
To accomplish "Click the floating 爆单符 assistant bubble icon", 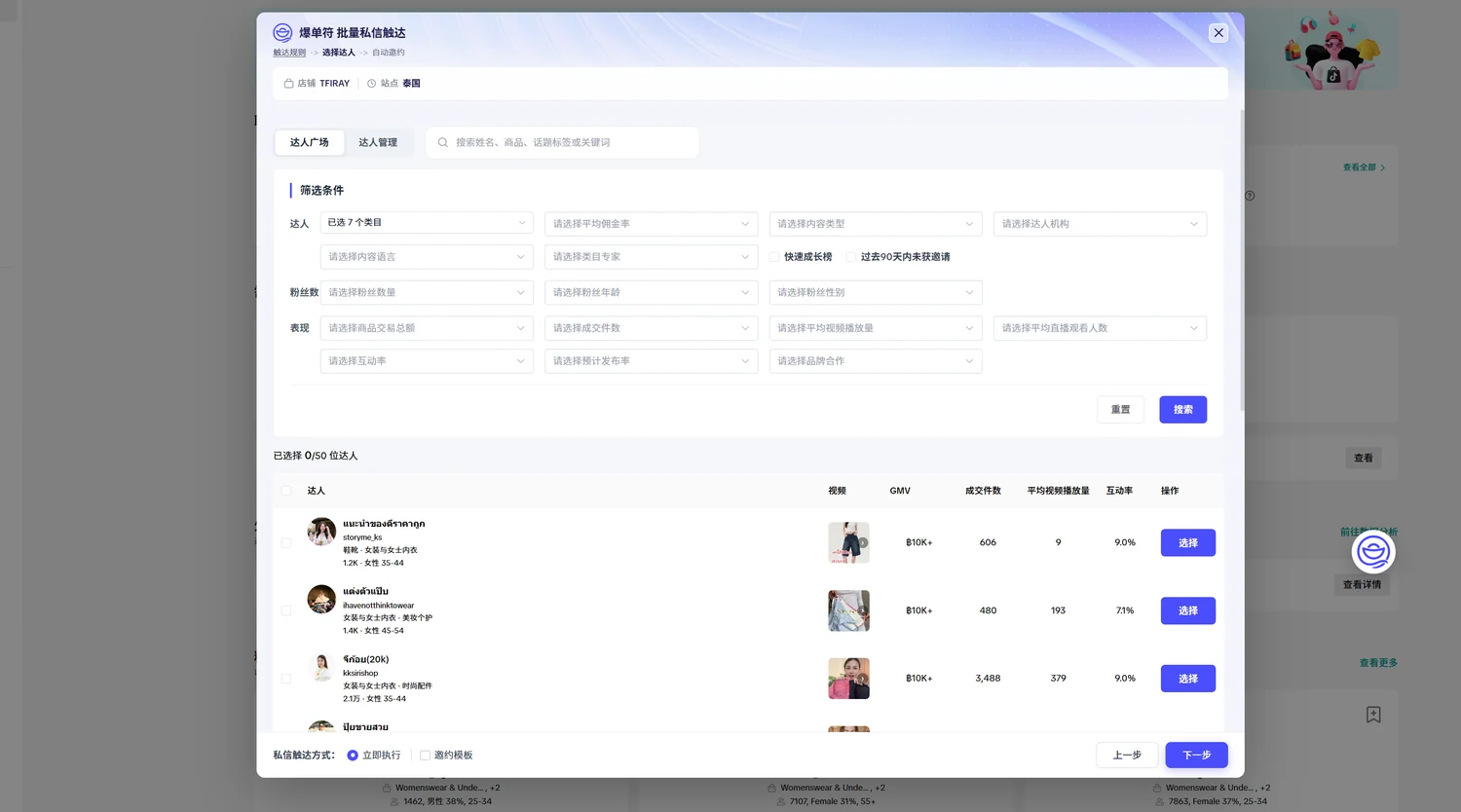I will tap(1373, 552).
